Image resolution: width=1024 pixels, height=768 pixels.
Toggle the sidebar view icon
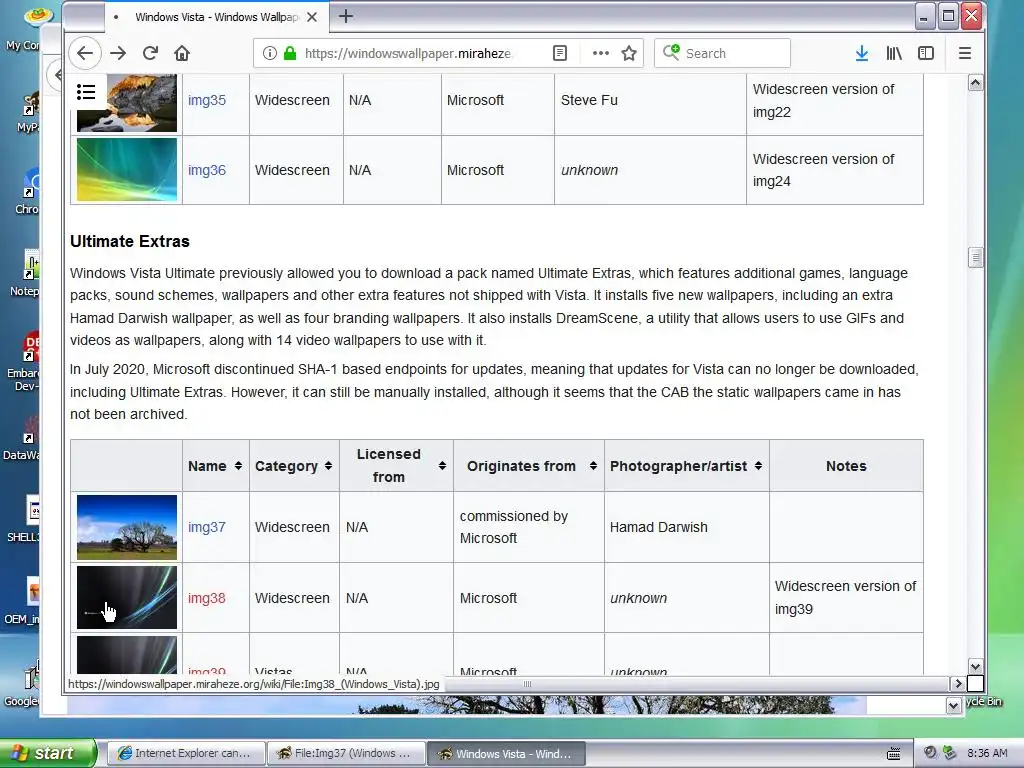926,53
